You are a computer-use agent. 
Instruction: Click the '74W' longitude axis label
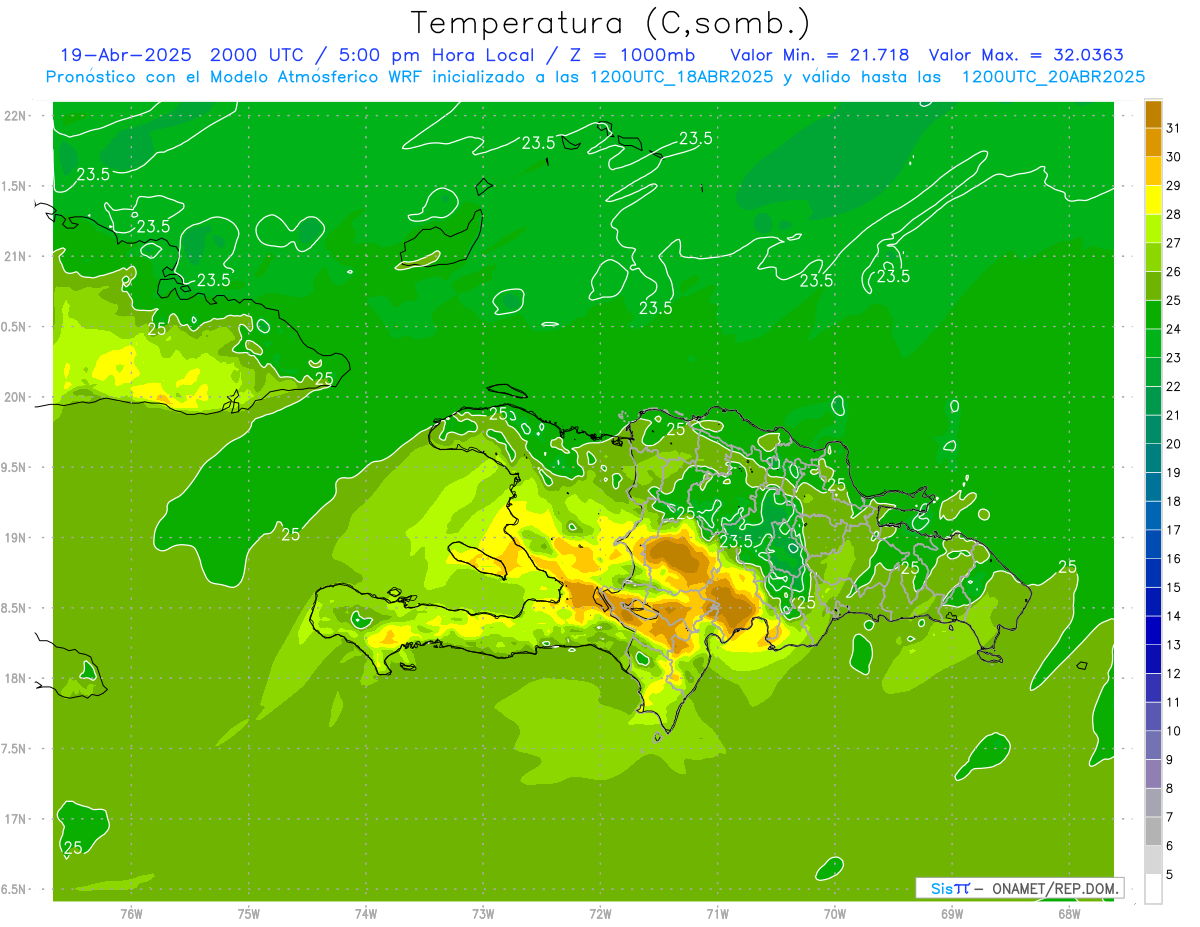click(x=366, y=913)
